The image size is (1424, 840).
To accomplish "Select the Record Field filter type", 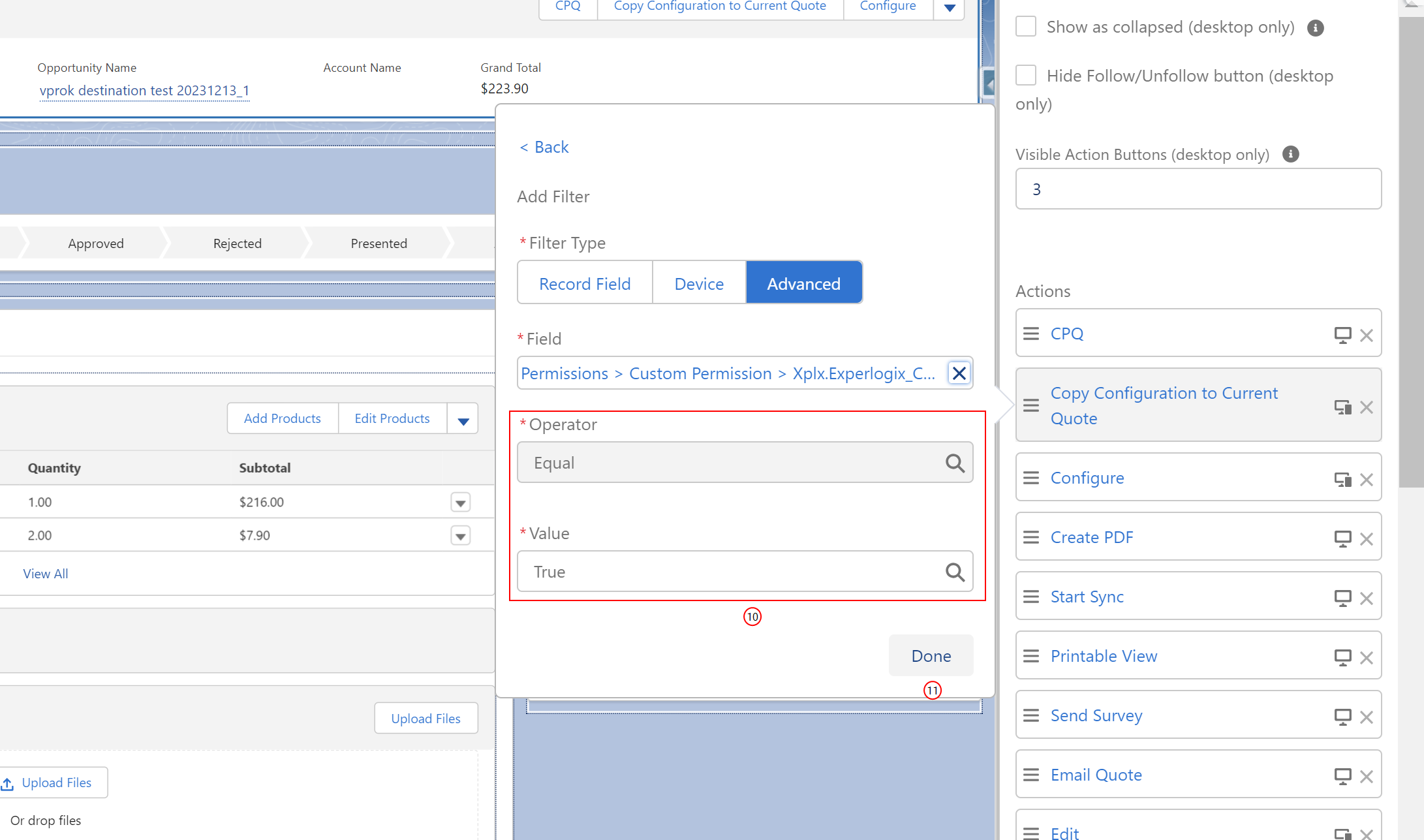I will click(585, 283).
